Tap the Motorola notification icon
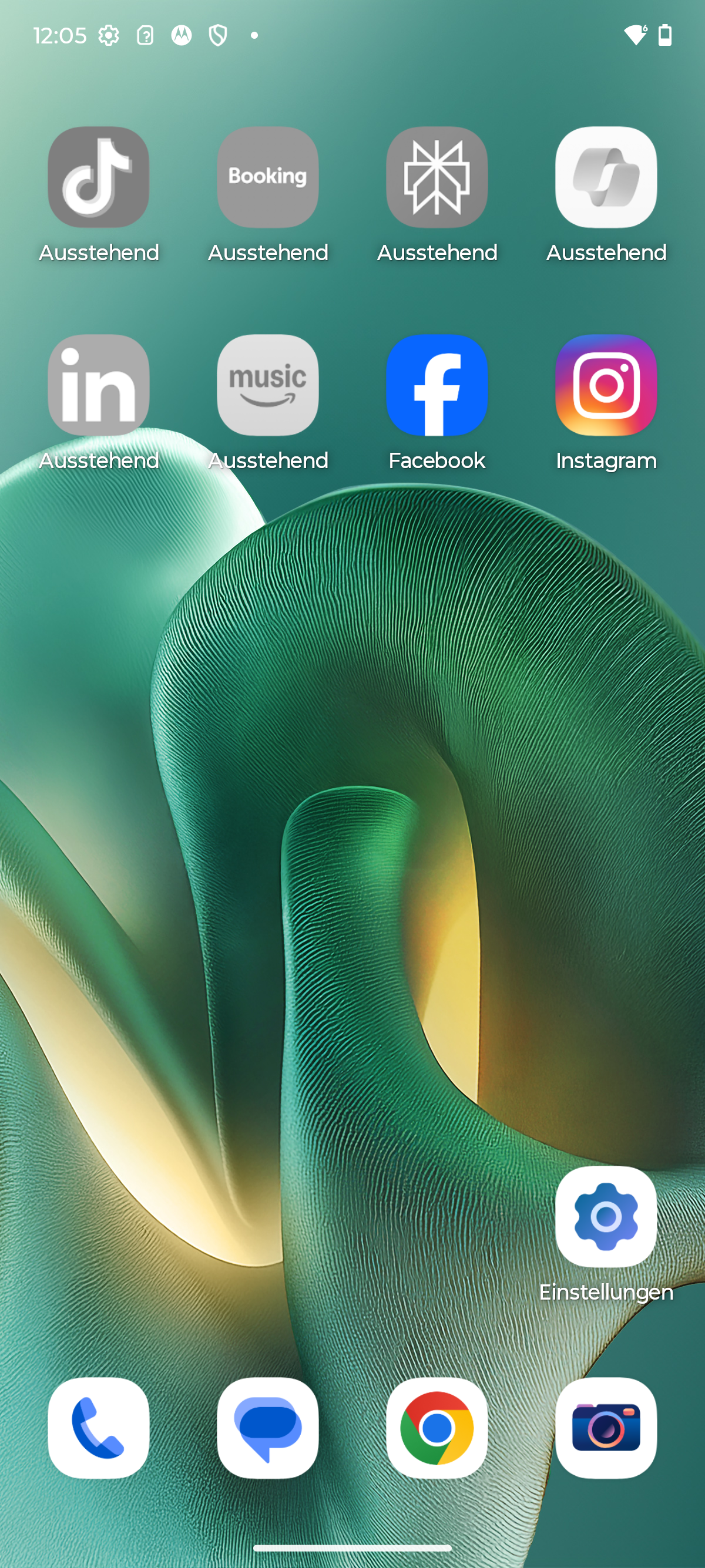 [182, 35]
